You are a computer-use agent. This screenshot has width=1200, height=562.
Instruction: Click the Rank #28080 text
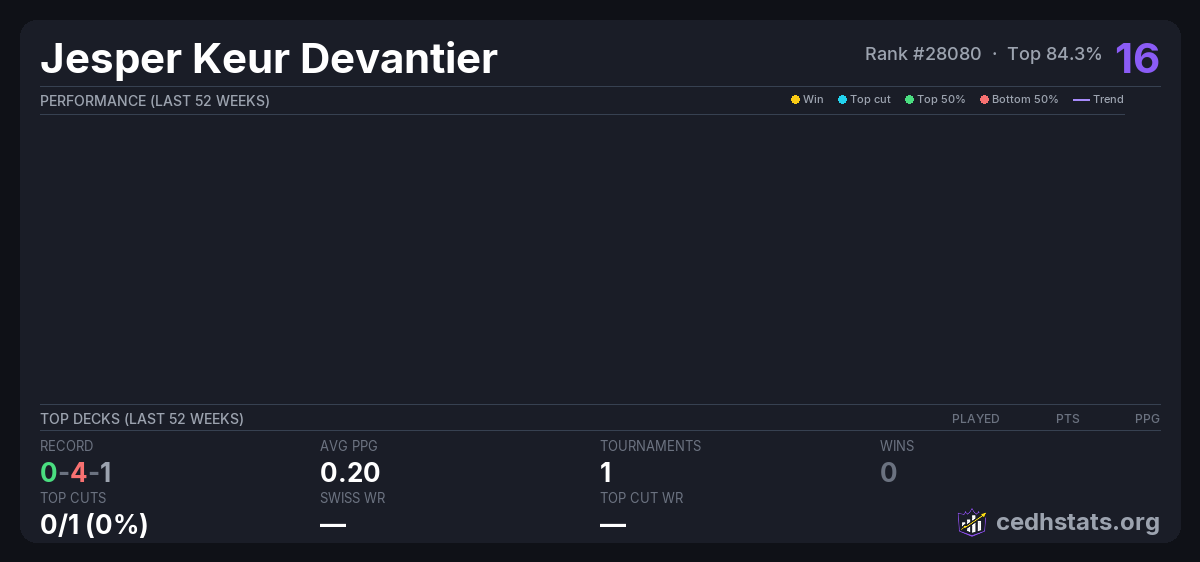coord(923,54)
